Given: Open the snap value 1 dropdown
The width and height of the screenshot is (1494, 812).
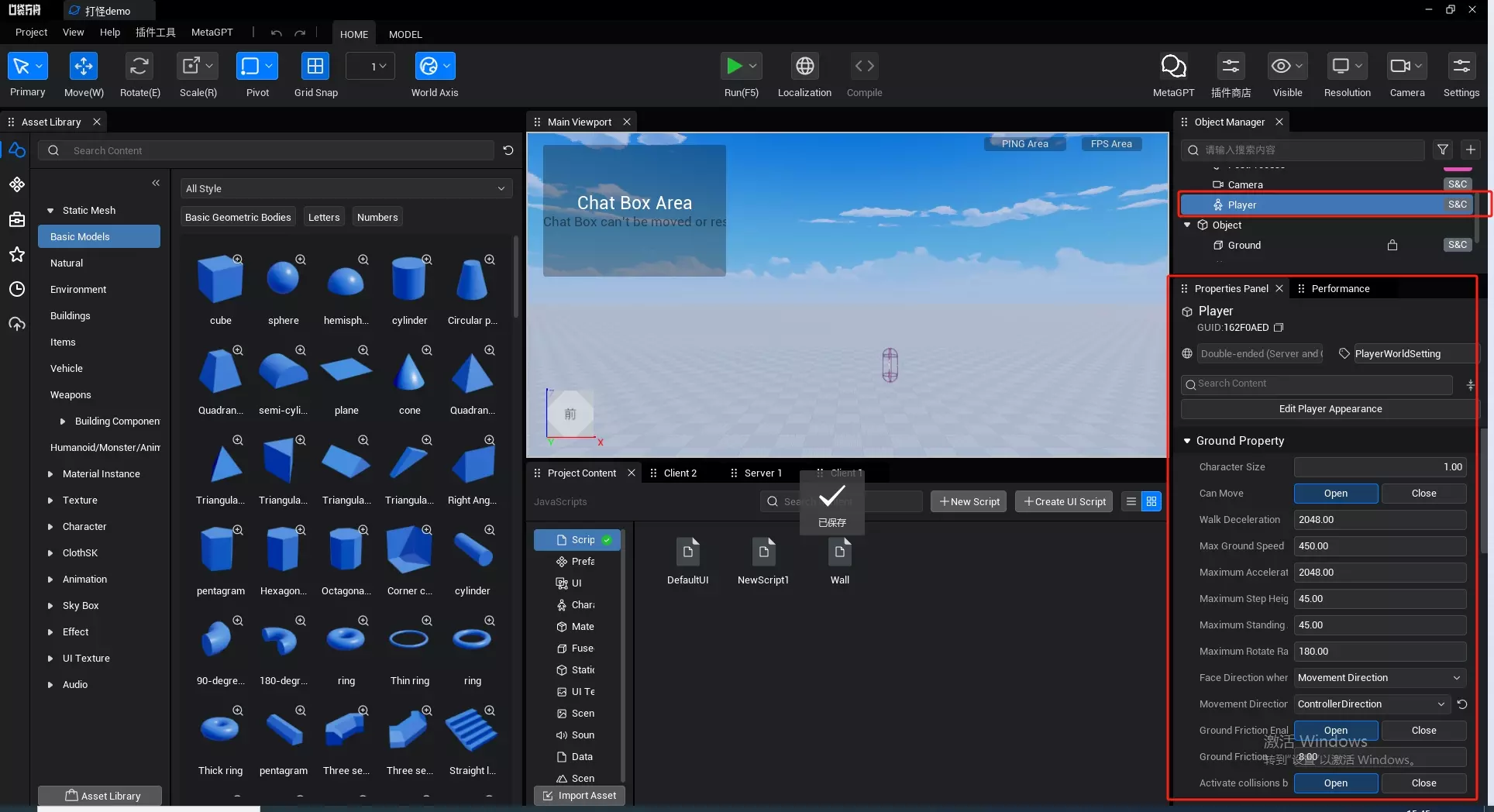Looking at the screenshot, I should [371, 67].
